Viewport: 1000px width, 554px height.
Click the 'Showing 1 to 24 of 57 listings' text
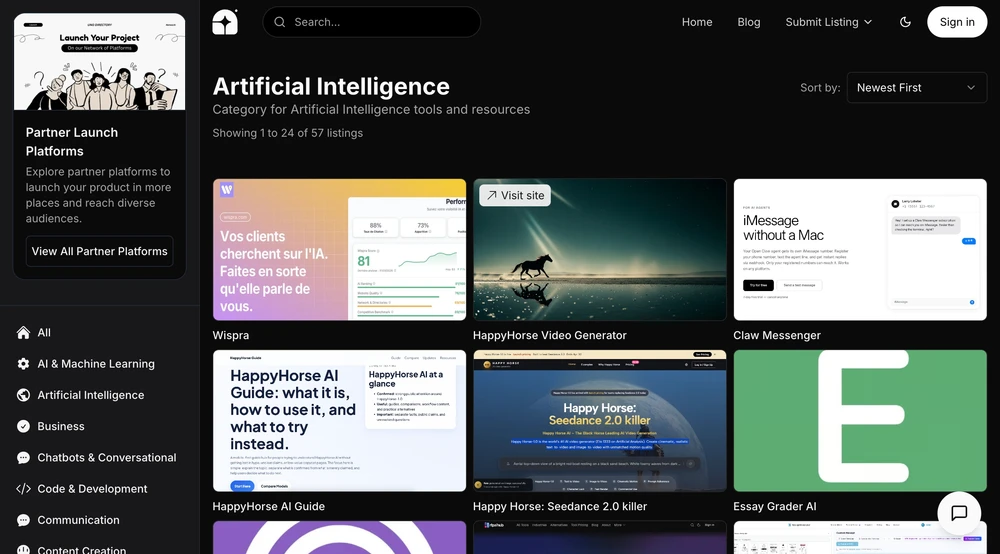[x=288, y=133]
